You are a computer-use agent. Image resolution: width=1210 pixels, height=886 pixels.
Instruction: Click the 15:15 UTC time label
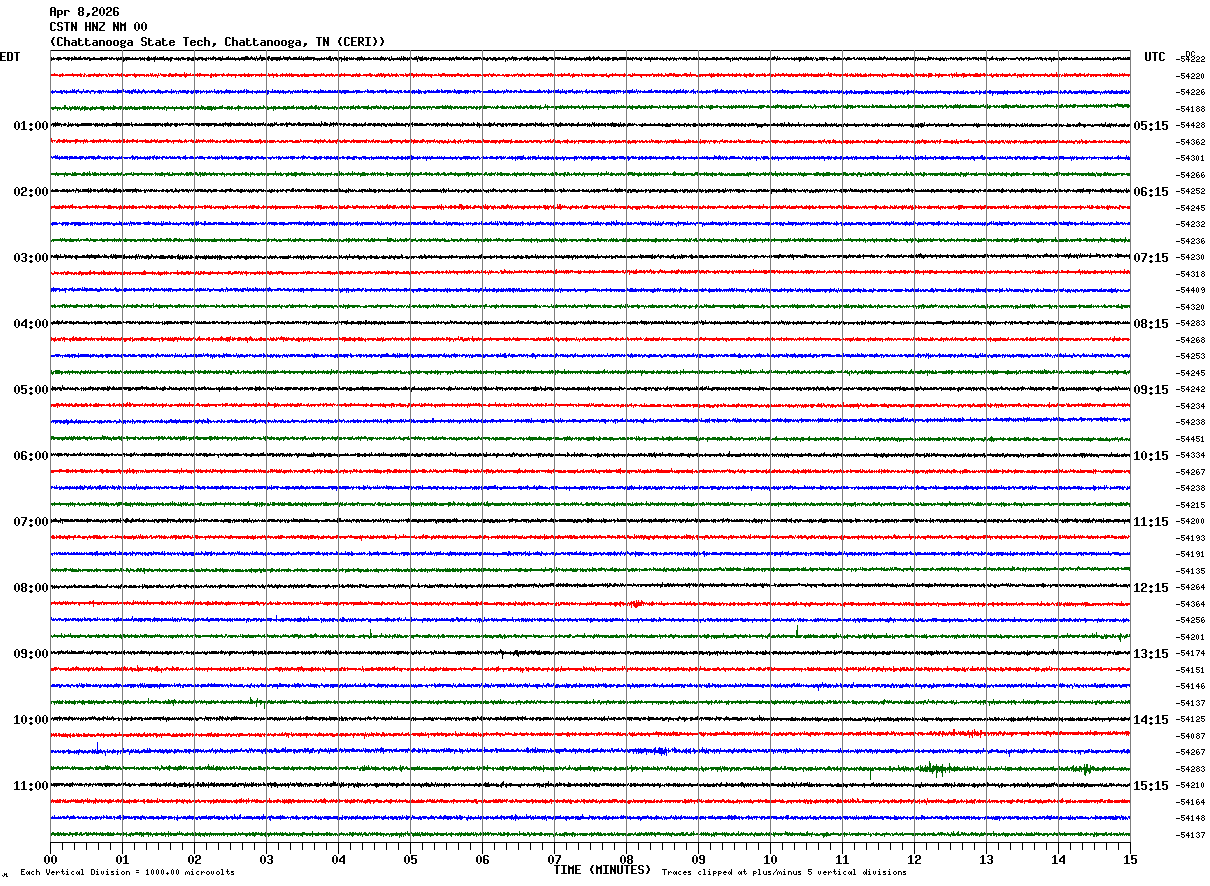(1151, 786)
